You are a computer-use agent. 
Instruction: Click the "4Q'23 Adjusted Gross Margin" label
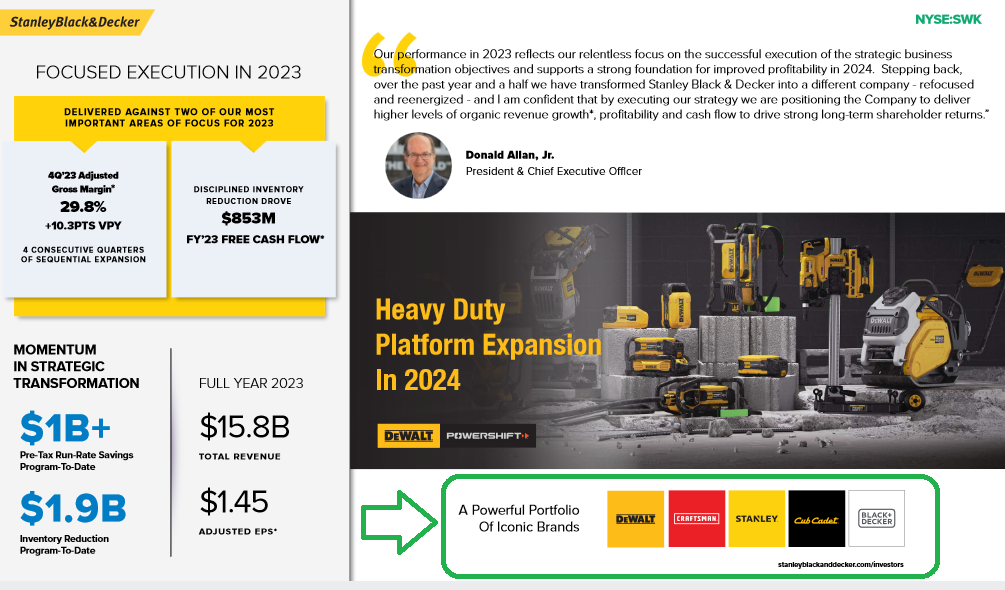(83, 182)
